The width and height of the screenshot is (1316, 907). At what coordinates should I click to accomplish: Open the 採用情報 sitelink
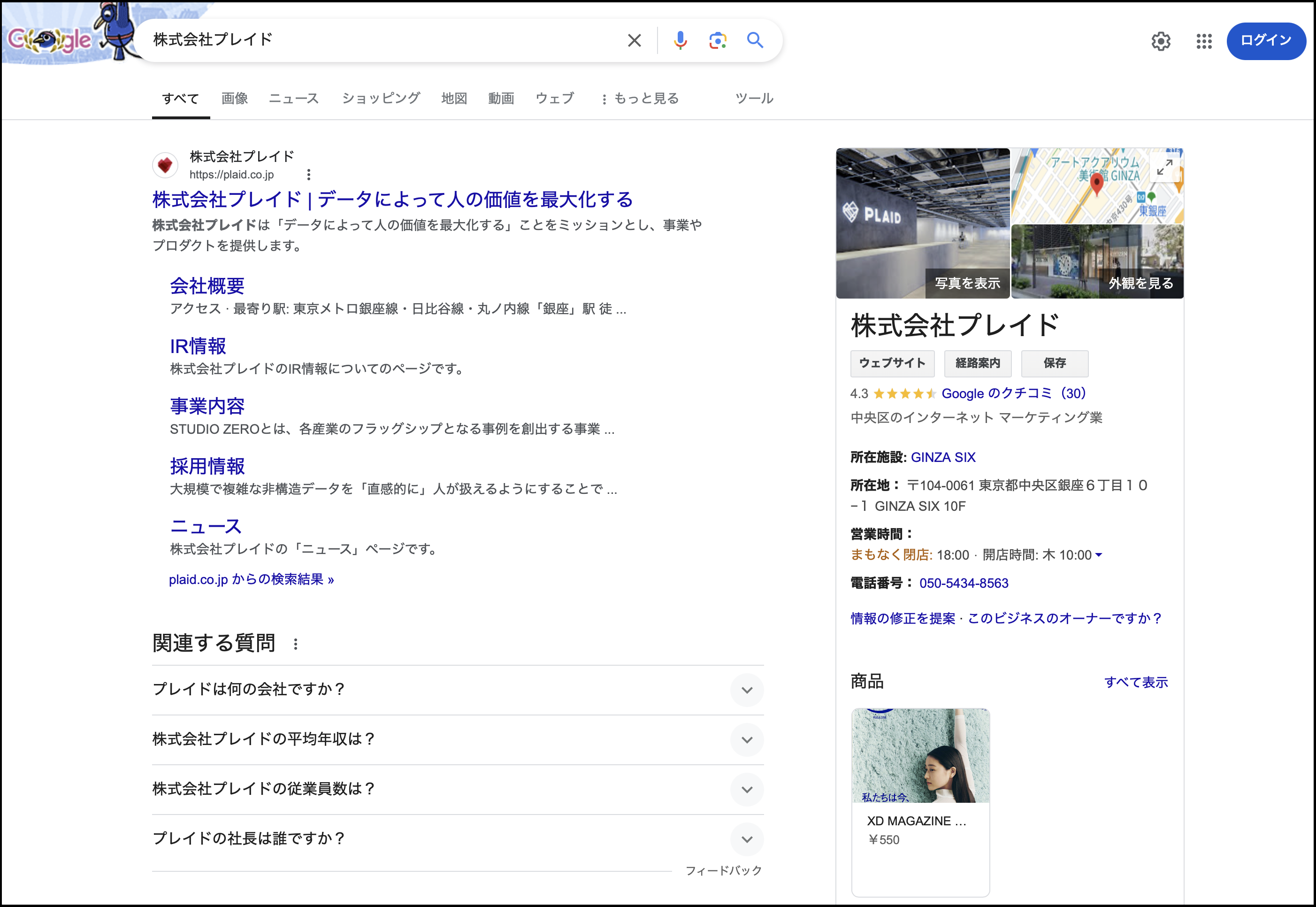click(x=207, y=466)
